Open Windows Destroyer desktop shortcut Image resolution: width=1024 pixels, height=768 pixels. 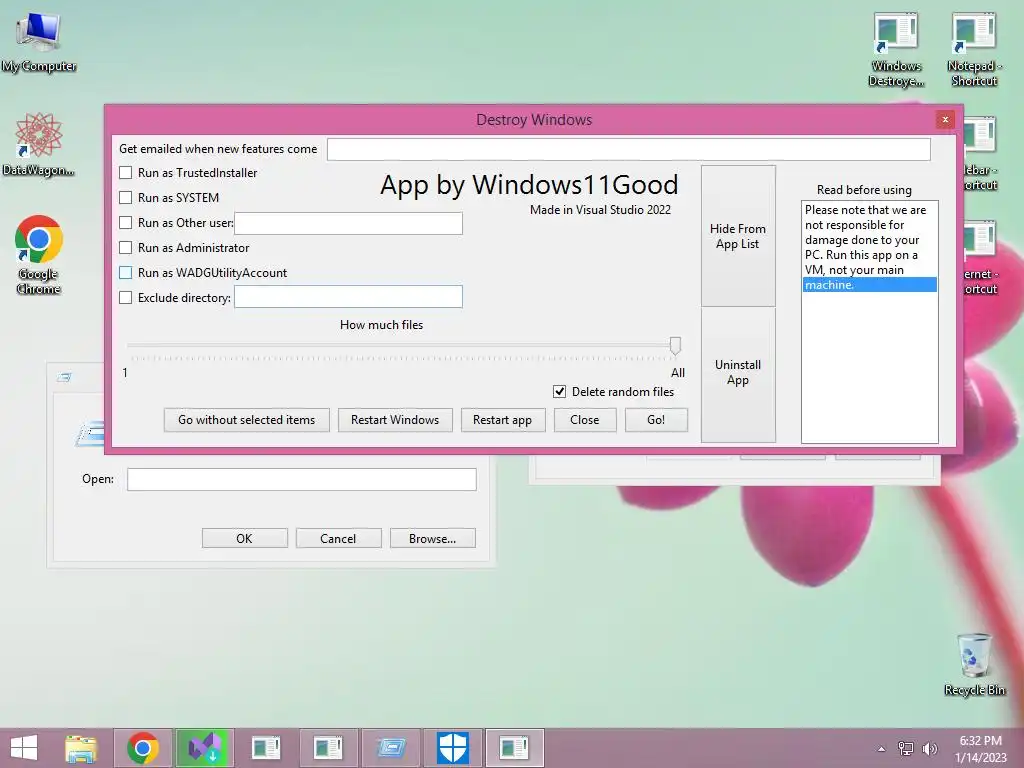896,50
